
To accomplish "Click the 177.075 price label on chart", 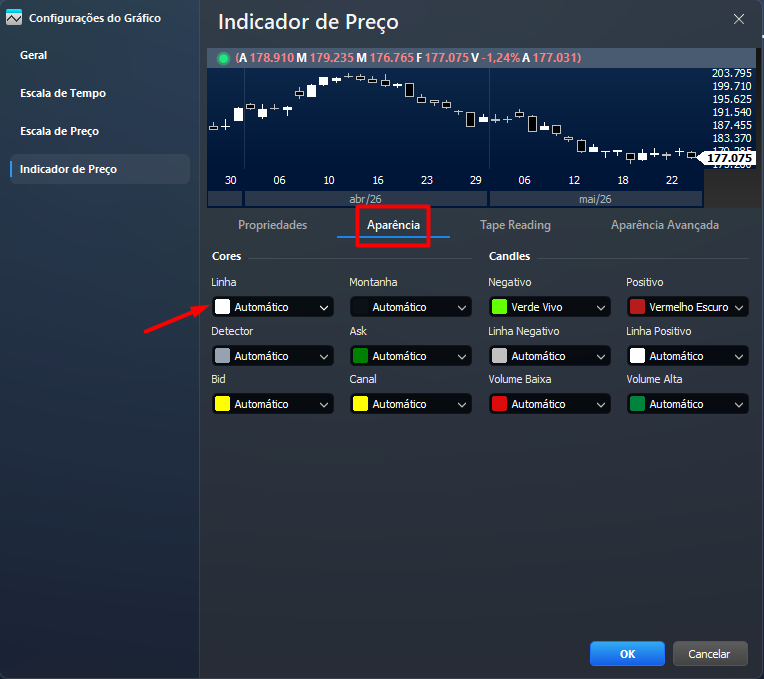I will [x=728, y=158].
